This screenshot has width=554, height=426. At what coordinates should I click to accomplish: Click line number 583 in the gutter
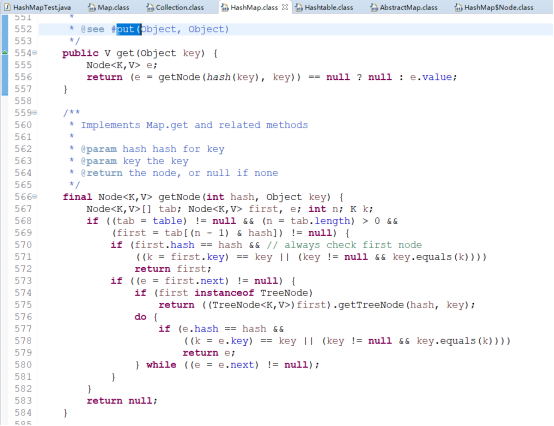[23, 401]
